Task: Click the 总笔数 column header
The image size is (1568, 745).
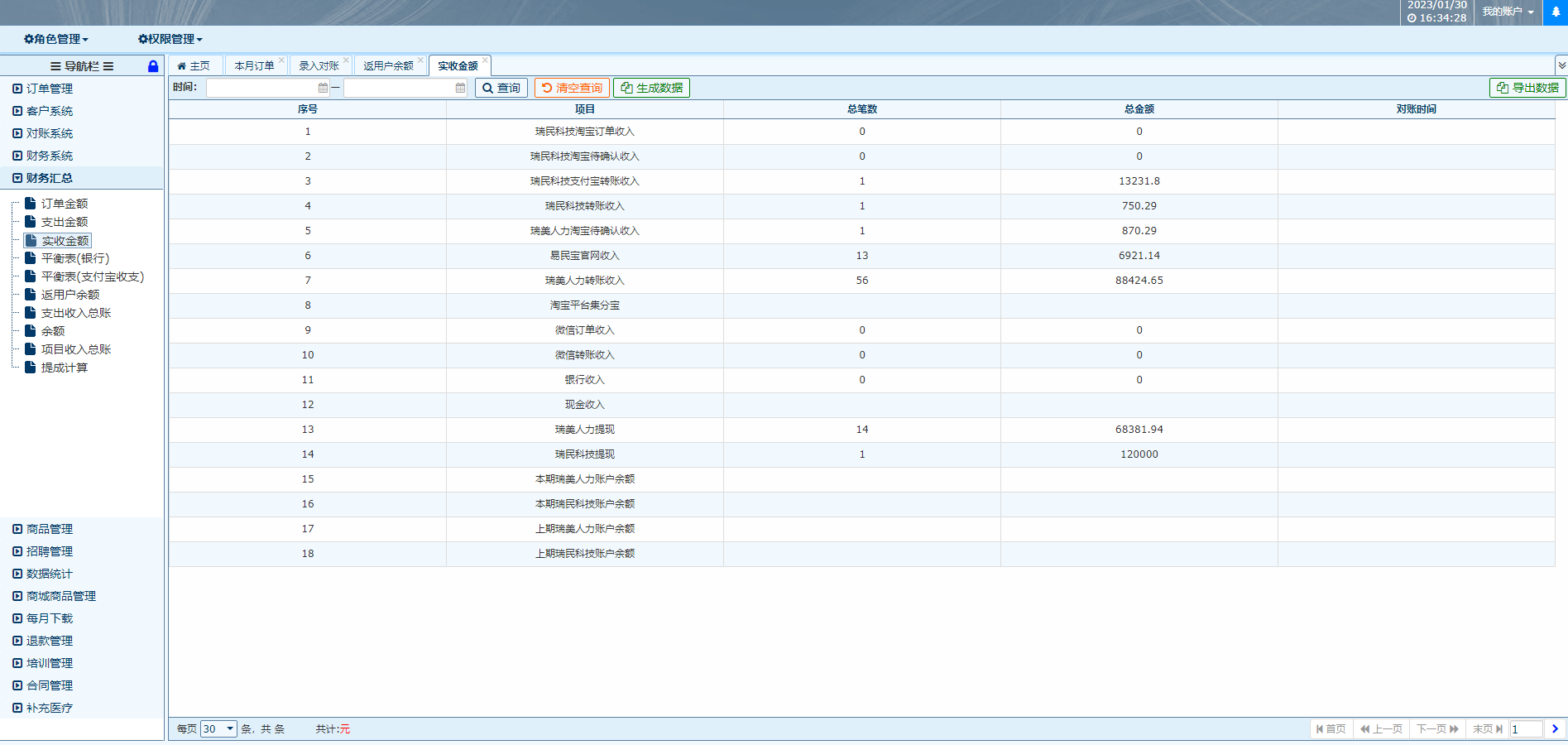Action: [862, 109]
